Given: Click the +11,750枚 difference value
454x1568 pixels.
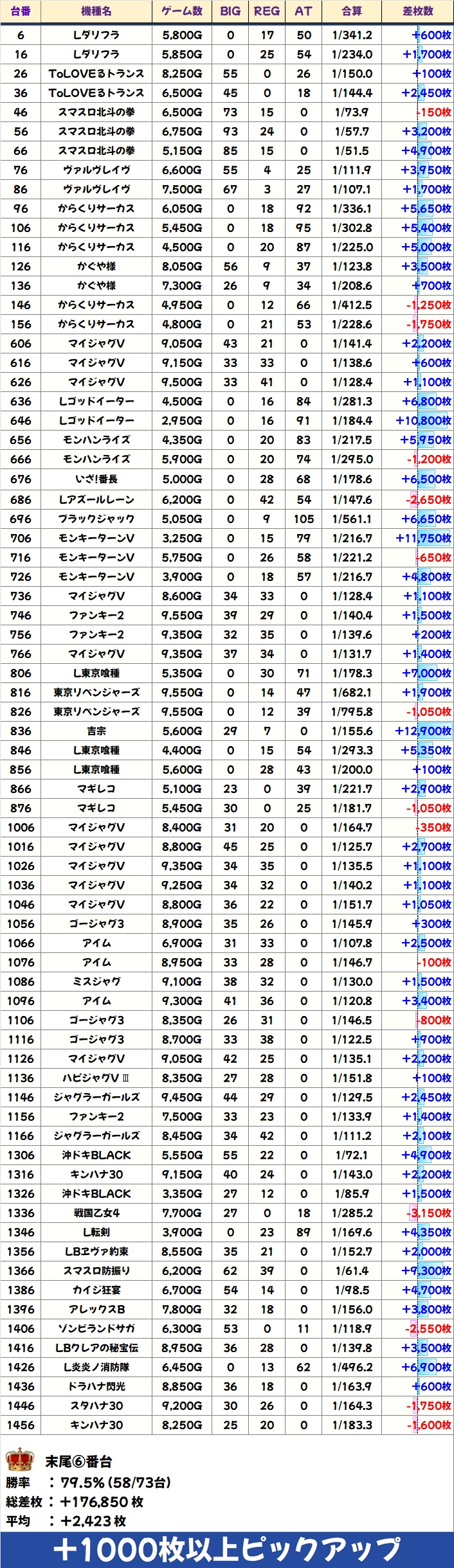Looking at the screenshot, I should (x=423, y=538).
